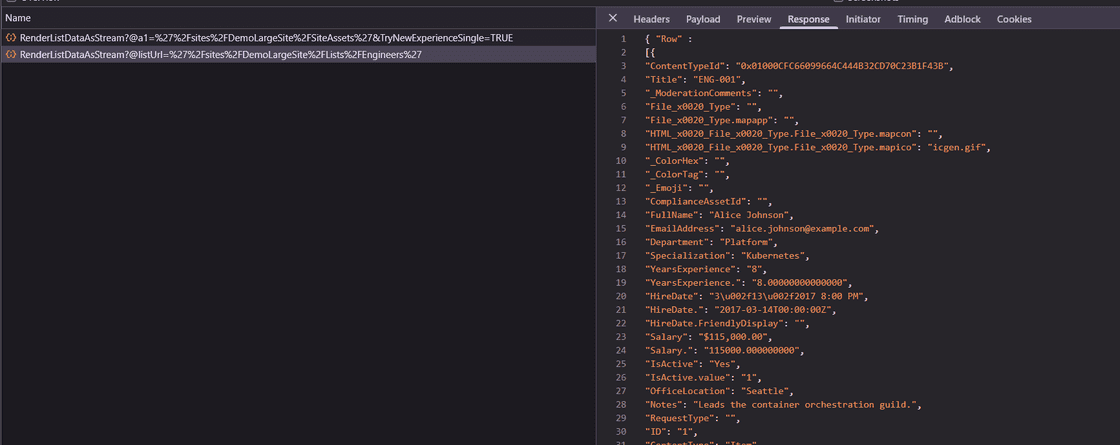Click the FullName "Alice Johnson" line
Viewport: 1120px width, 445px height.
pos(719,215)
